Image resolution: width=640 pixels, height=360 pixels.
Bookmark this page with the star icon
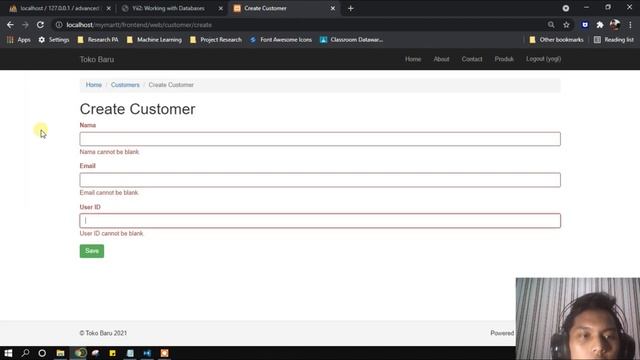566,25
